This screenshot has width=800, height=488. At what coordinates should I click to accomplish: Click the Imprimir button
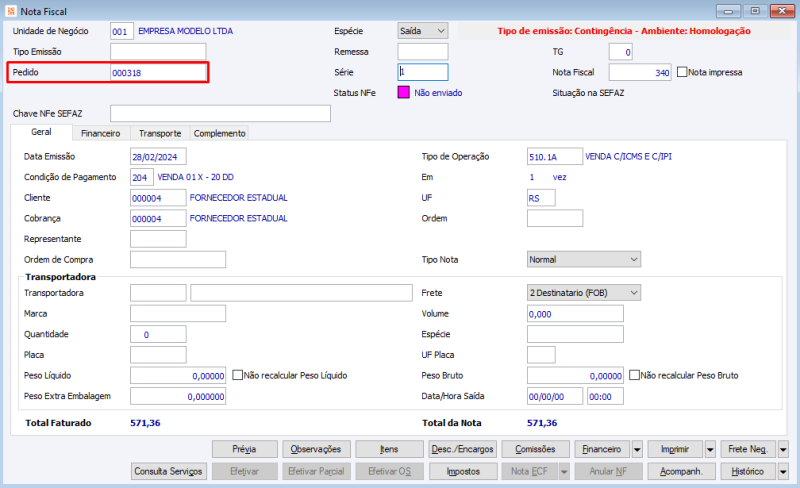click(x=676, y=449)
